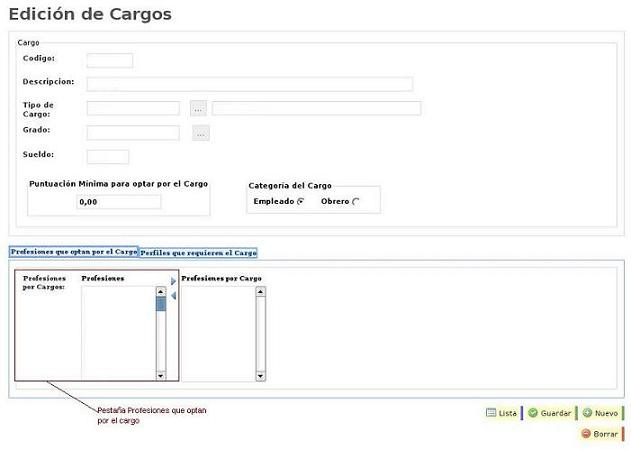The width and height of the screenshot is (631, 450).
Task: Switch to Perfiles que requieren el Cargo tab
Action: click(x=198, y=253)
